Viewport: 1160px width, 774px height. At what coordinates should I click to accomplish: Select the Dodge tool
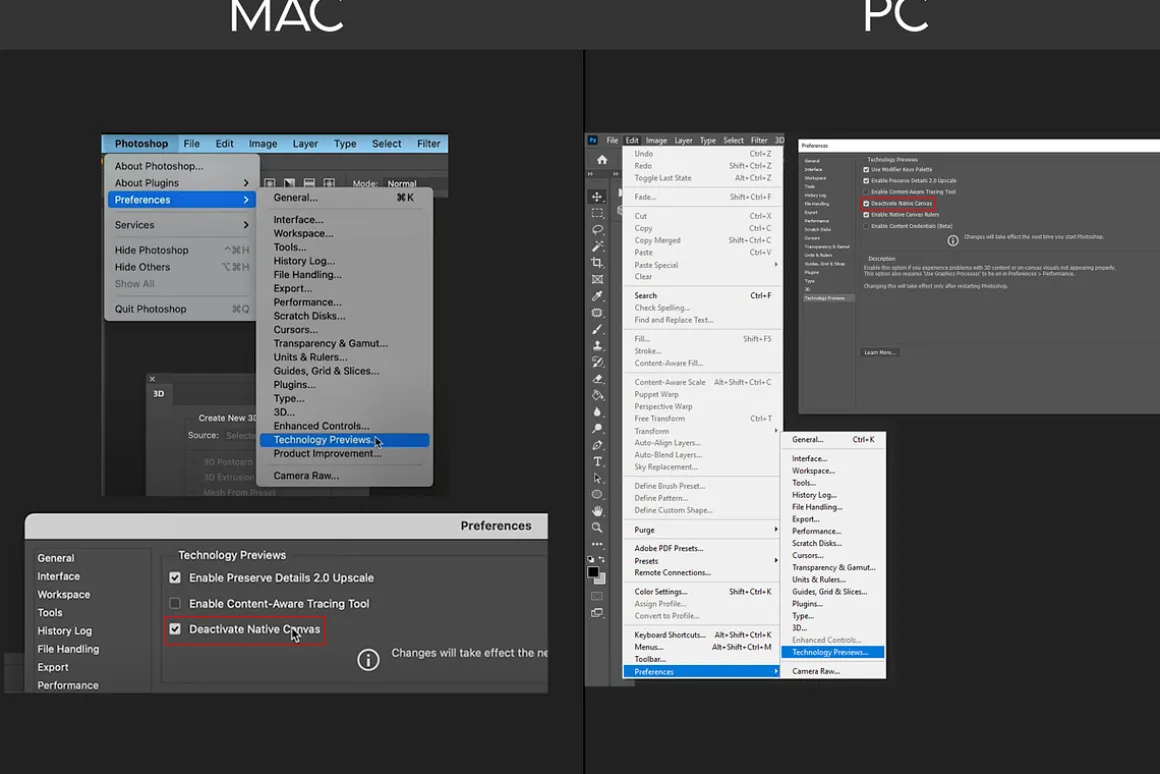point(597,428)
